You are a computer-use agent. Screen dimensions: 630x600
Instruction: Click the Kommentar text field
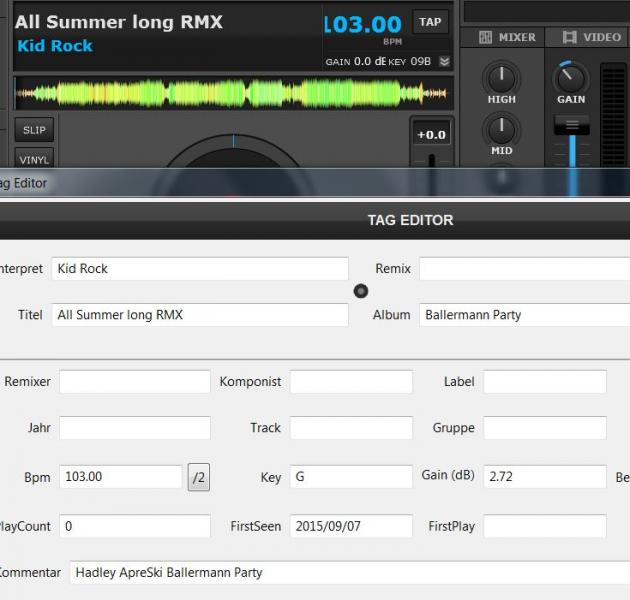coord(350,573)
